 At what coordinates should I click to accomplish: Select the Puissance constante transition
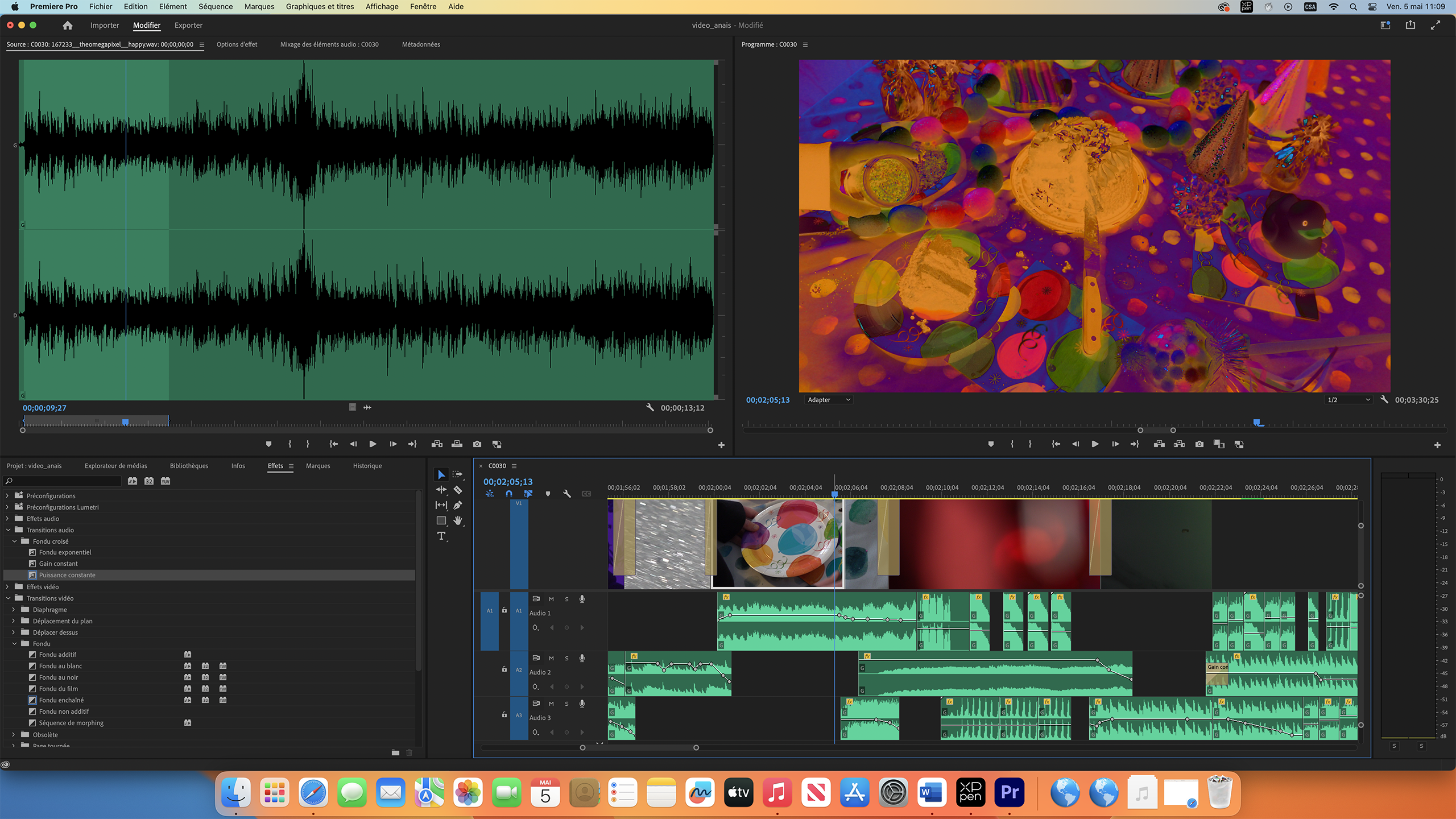pyautogui.click(x=67, y=575)
